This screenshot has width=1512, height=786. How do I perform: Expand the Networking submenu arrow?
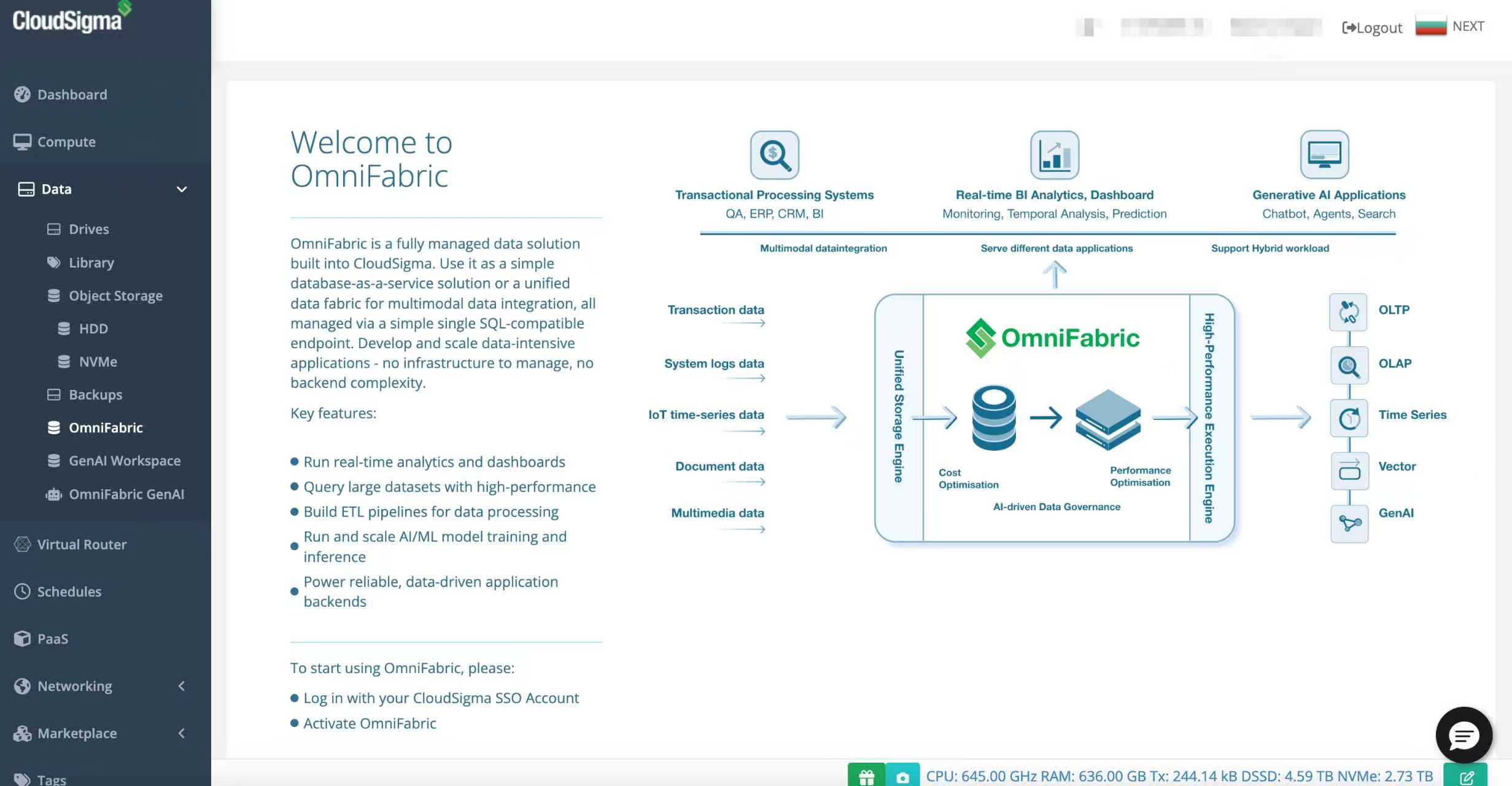click(182, 686)
